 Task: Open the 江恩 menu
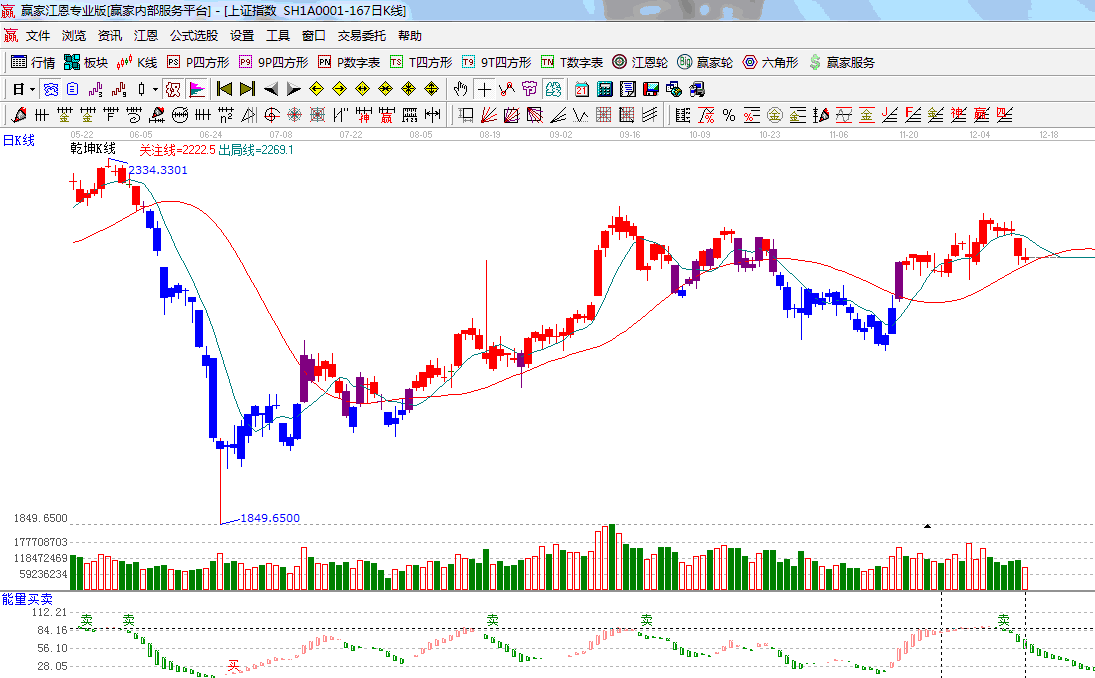point(146,36)
